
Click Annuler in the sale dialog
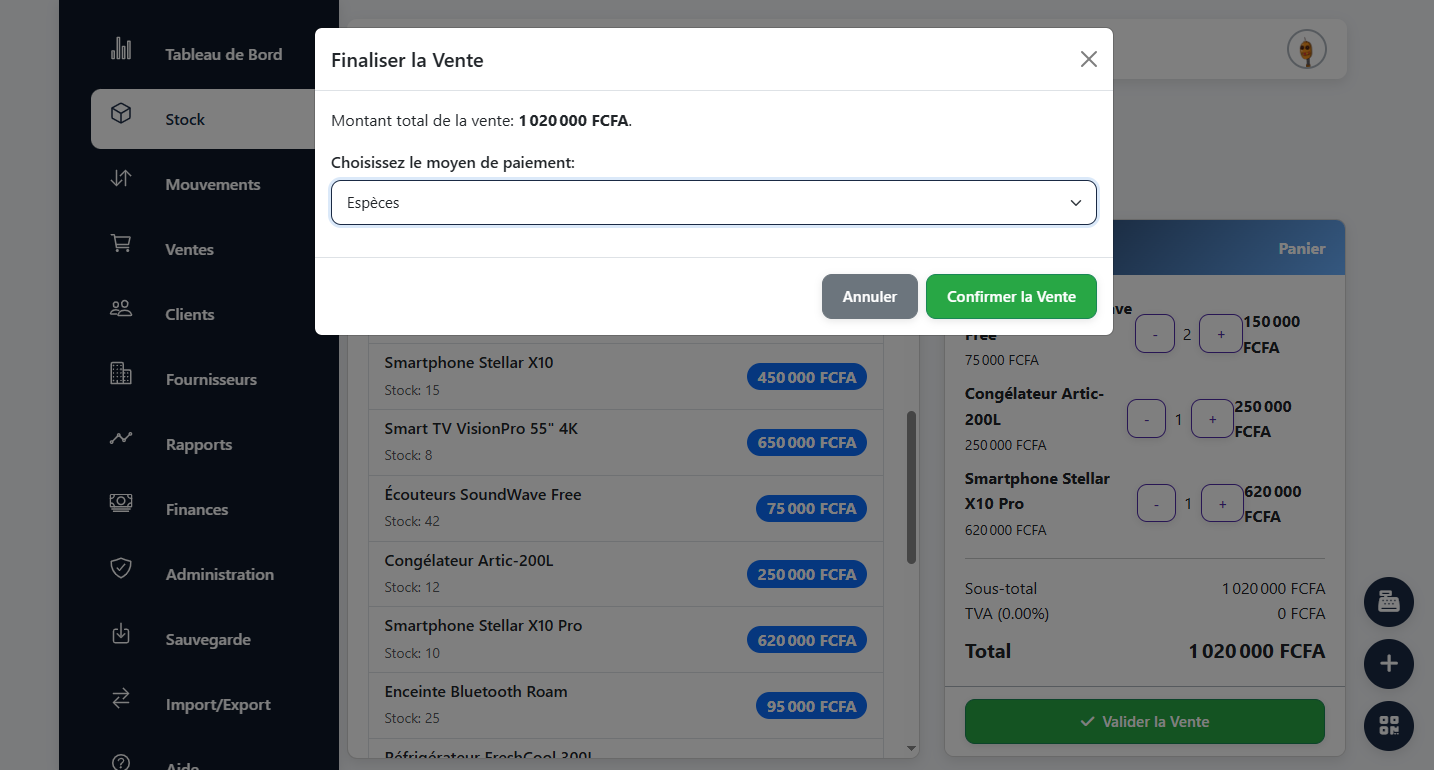(870, 297)
